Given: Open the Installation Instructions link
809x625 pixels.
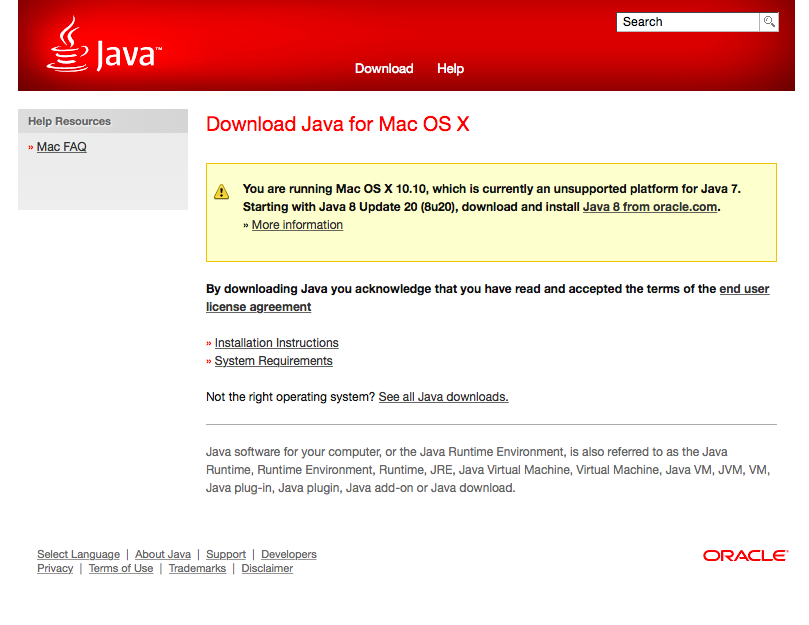Looking at the screenshot, I should click(277, 343).
